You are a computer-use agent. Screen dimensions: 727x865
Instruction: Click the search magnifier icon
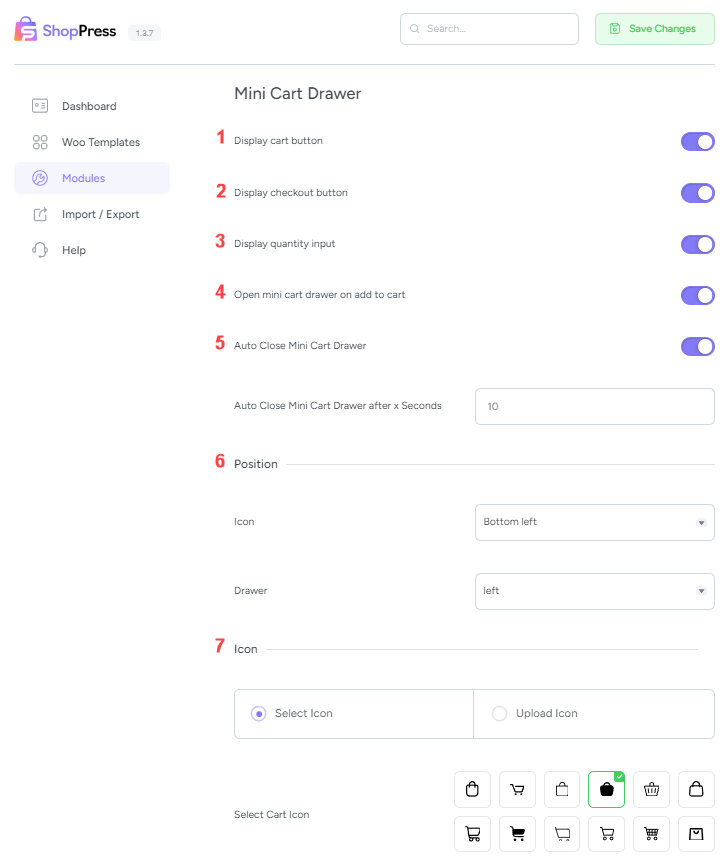click(x=414, y=29)
